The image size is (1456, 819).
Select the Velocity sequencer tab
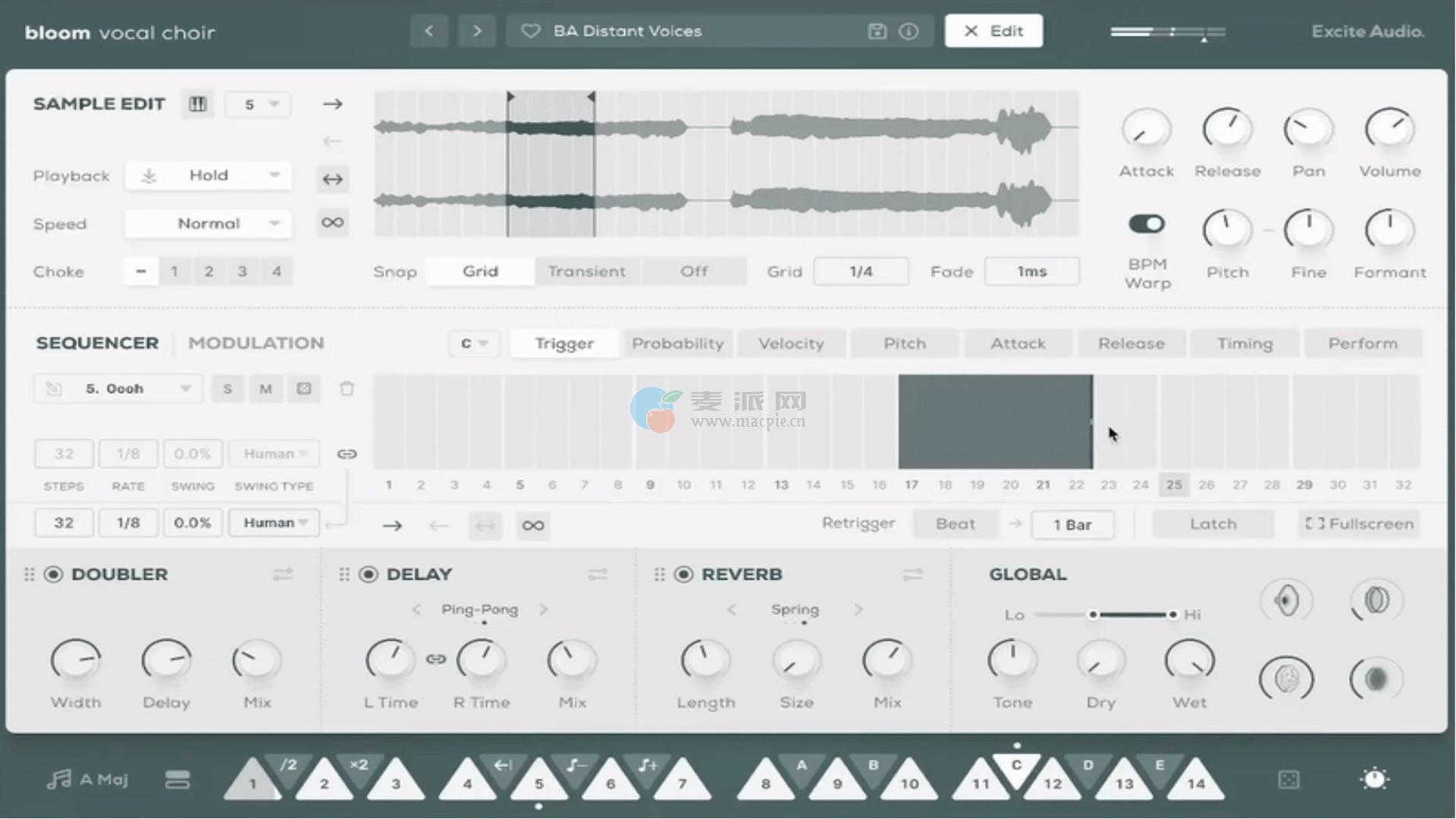tap(791, 344)
